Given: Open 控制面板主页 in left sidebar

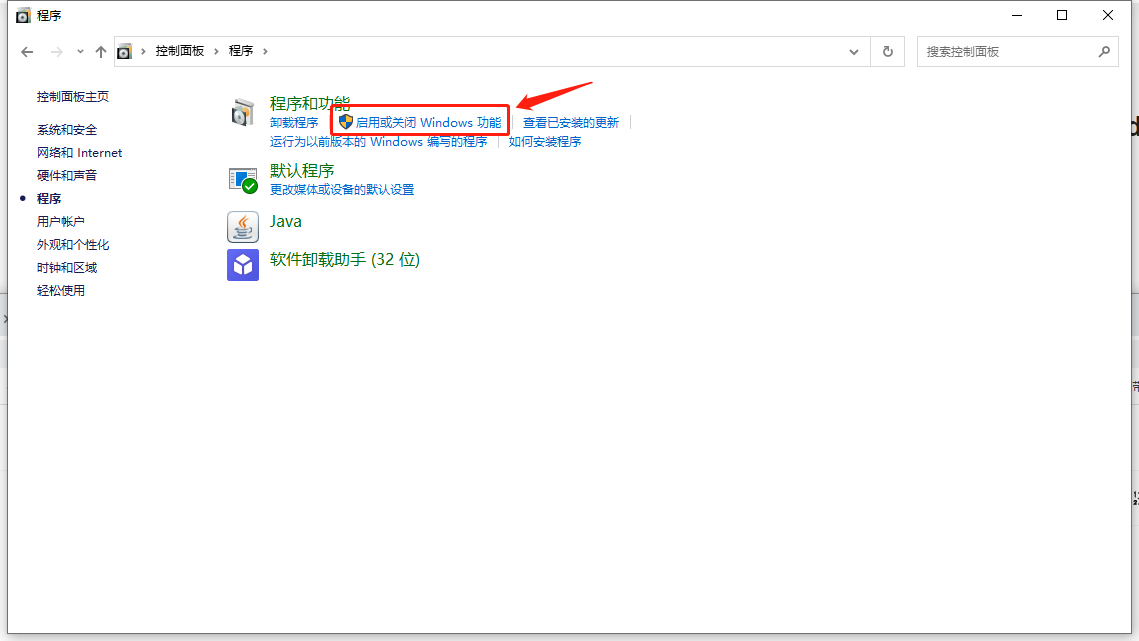Looking at the screenshot, I should pyautogui.click(x=73, y=97).
